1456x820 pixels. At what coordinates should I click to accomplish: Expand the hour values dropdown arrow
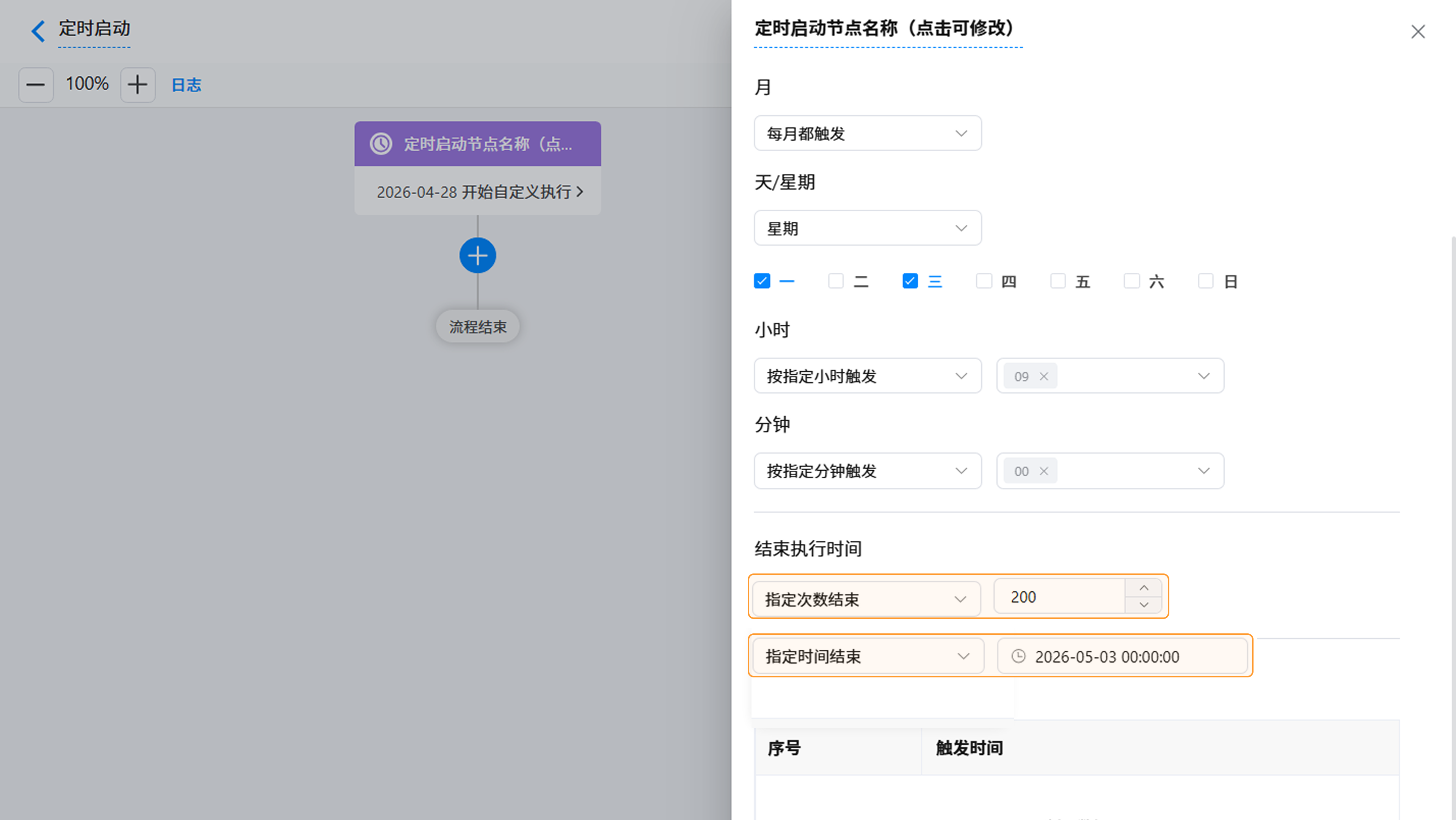point(1204,376)
